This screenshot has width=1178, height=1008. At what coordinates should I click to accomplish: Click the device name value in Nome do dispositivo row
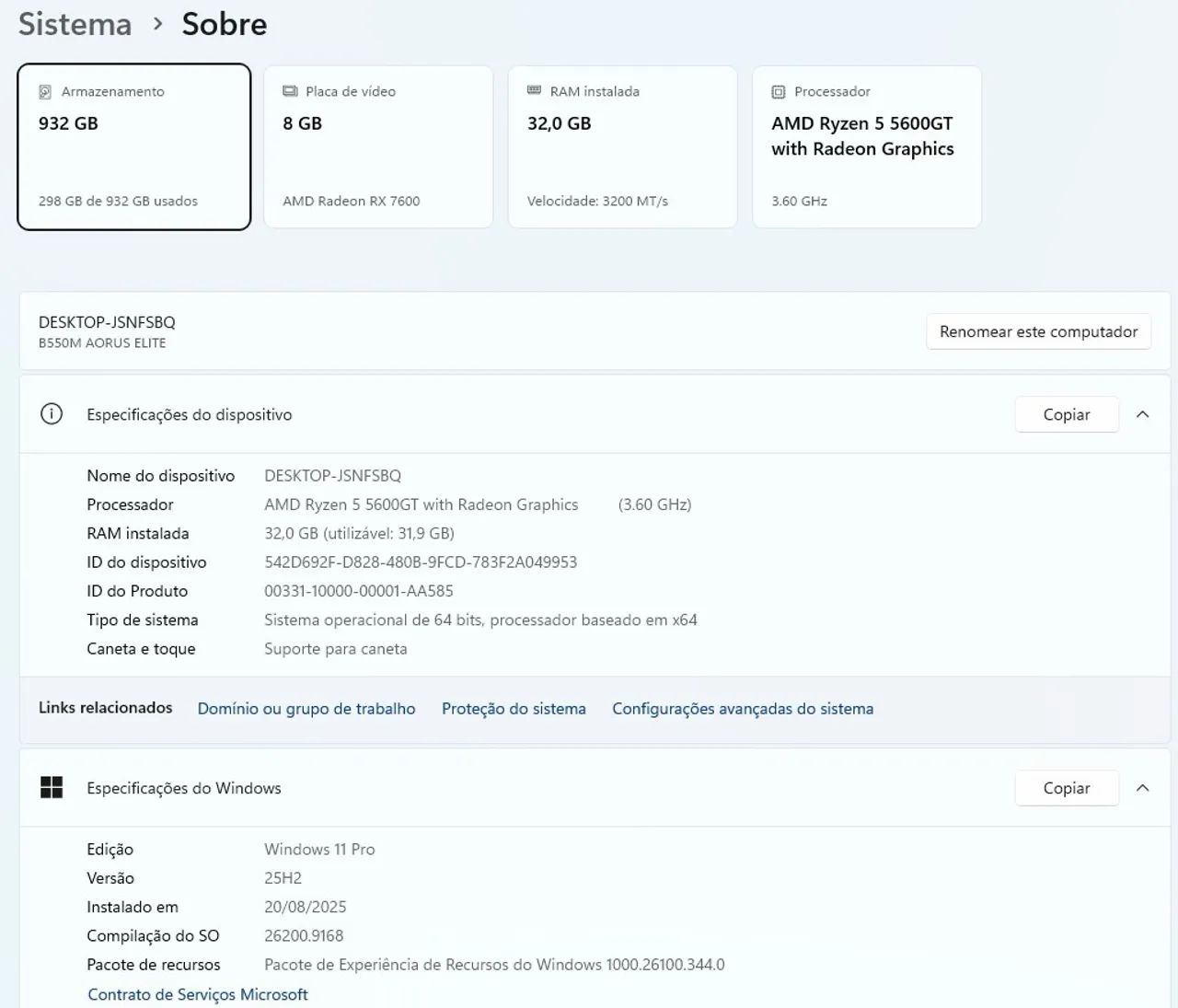pos(333,476)
